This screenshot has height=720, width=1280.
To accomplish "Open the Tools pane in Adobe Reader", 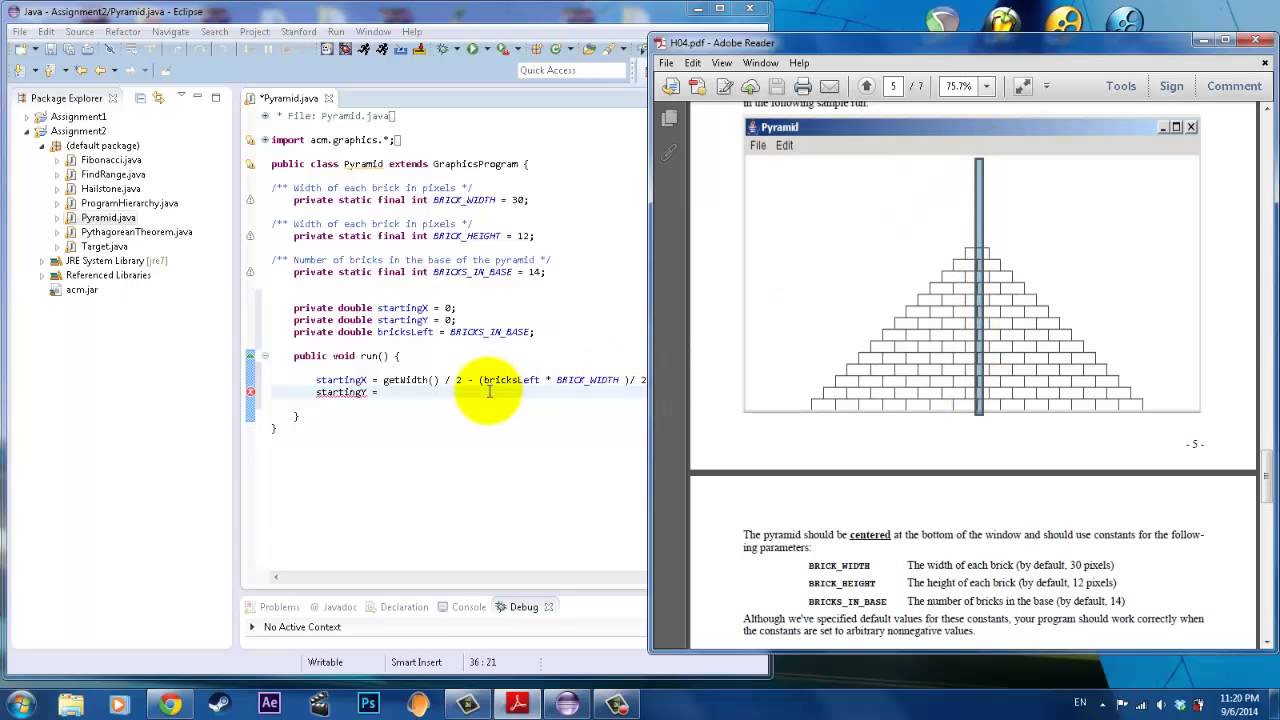I will point(1121,86).
